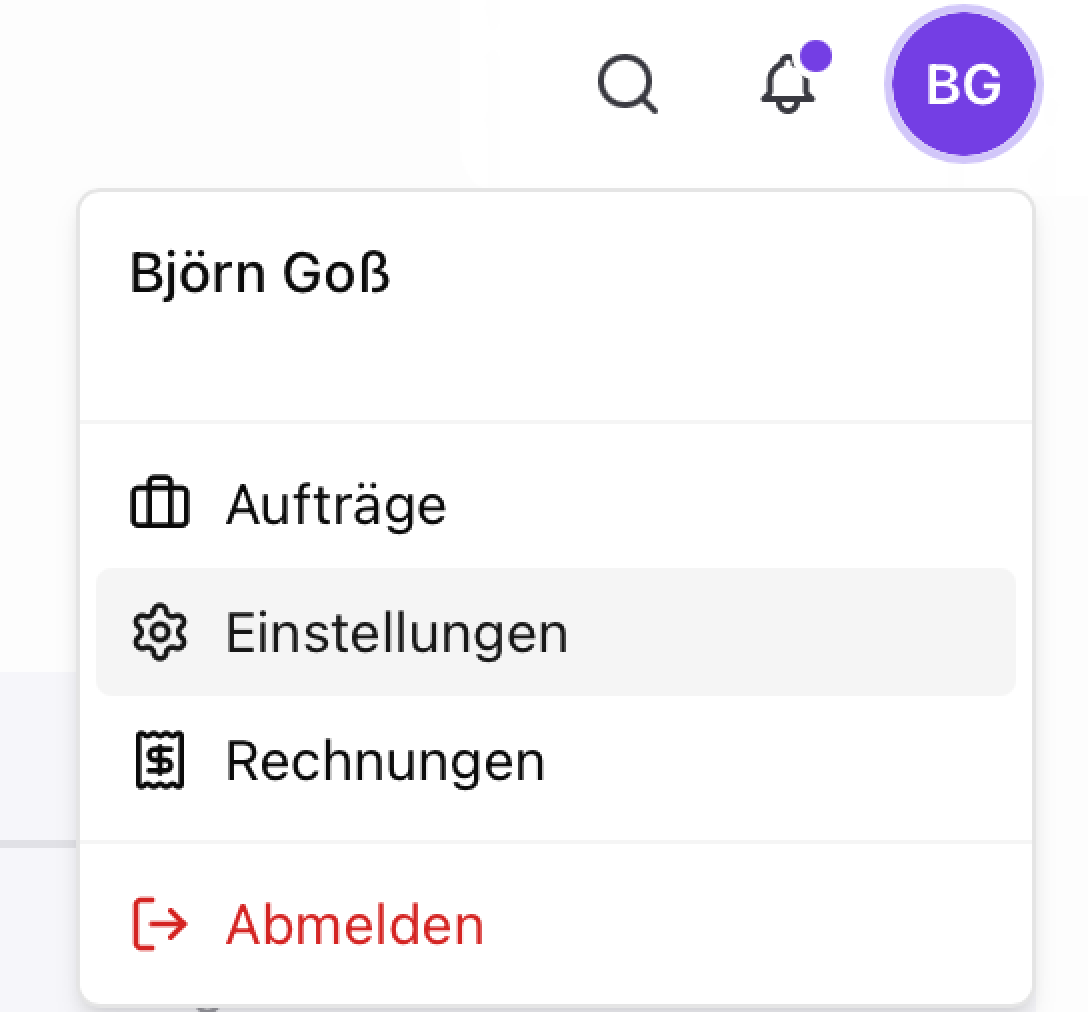This screenshot has height=1012, width=1088.
Task: Click the Aufträge text label
Action: tap(337, 506)
